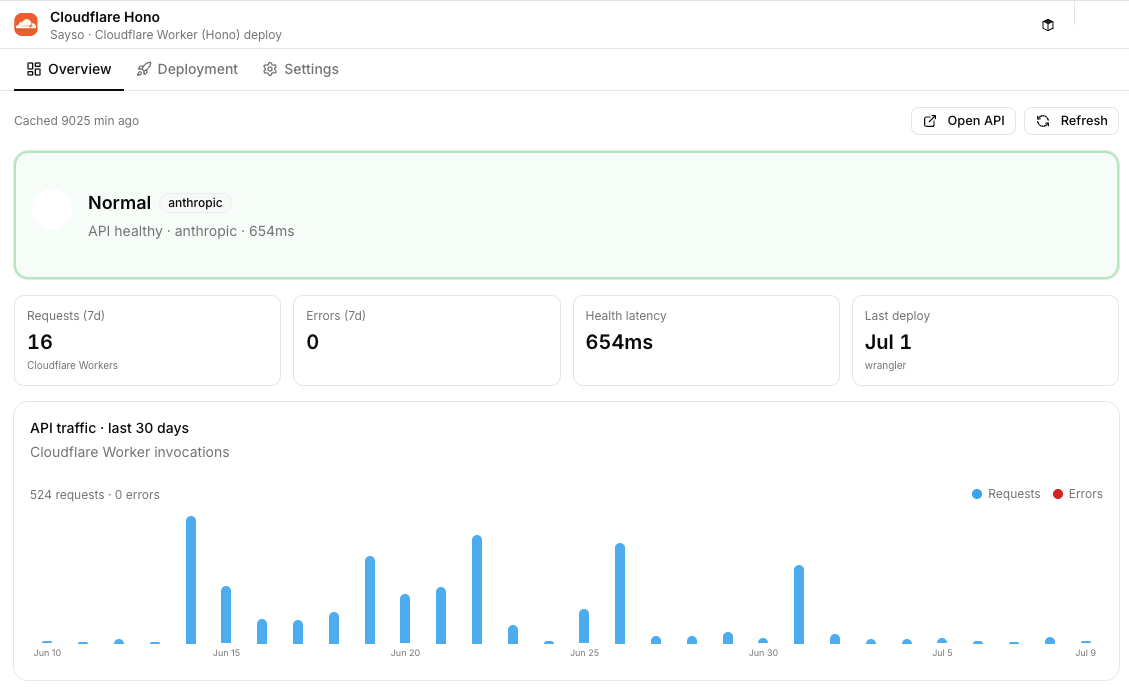Switch to the Overview tab
1129x694 pixels.
pos(69,69)
